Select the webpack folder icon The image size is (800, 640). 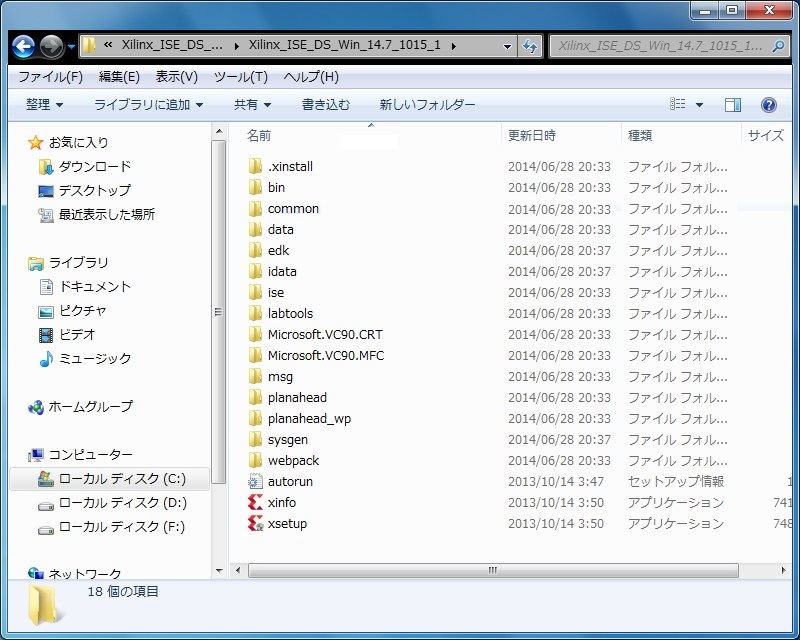pyautogui.click(x=255, y=460)
